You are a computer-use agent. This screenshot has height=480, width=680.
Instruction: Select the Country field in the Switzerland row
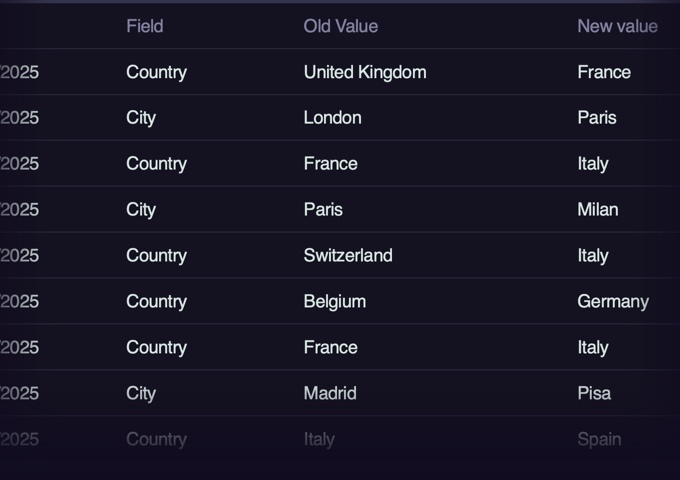pyautogui.click(x=156, y=256)
